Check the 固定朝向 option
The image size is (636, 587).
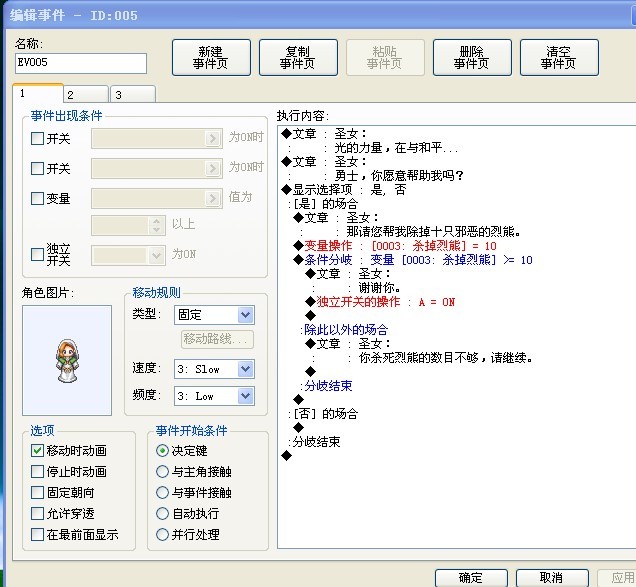click(37, 492)
